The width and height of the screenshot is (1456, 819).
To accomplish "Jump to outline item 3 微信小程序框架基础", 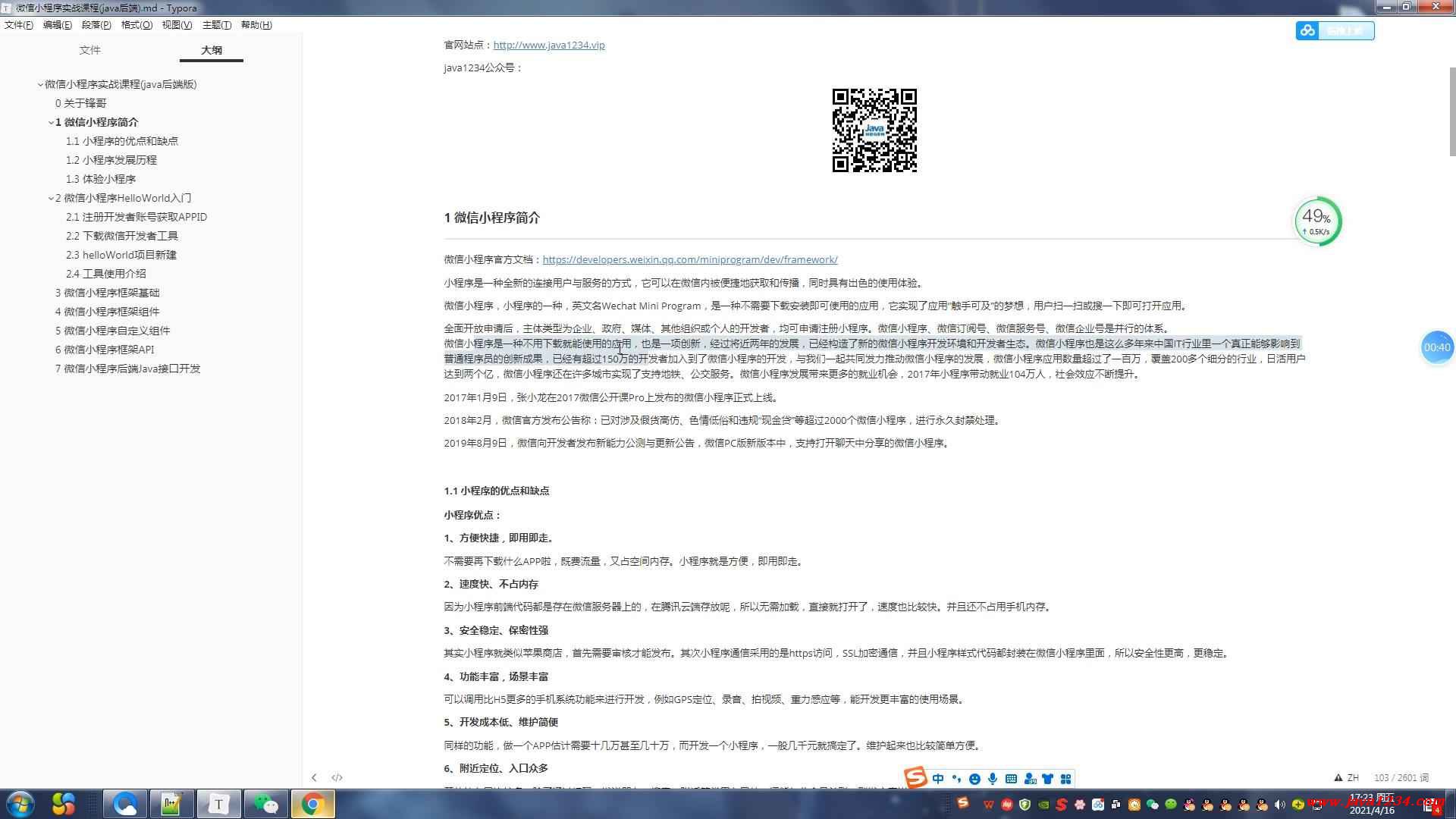I will (x=107, y=293).
